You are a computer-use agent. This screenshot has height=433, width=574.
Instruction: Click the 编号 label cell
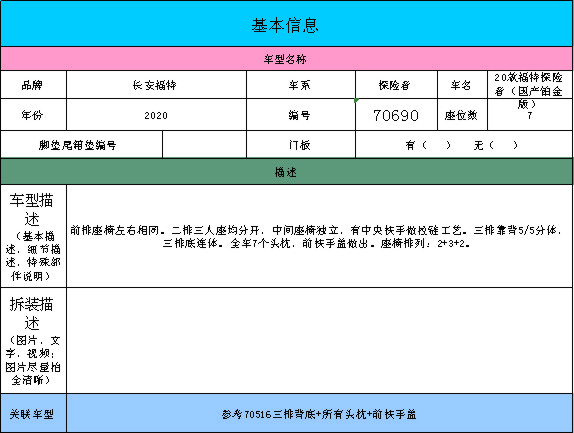pos(301,115)
